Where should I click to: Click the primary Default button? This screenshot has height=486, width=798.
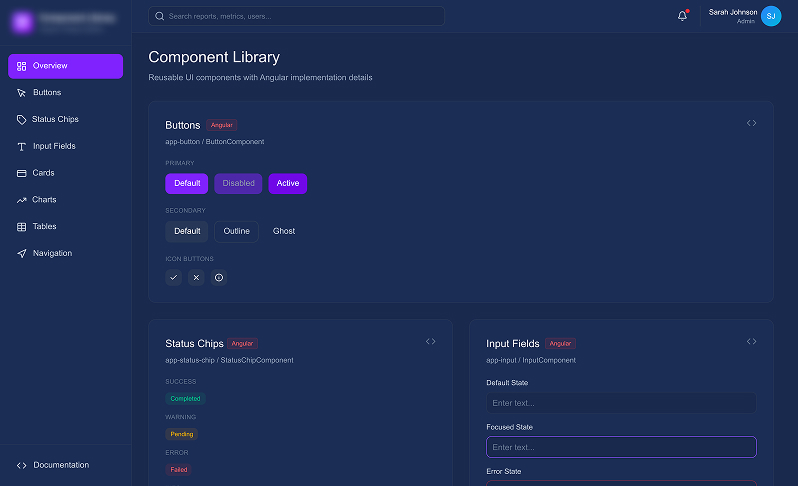[187, 183]
